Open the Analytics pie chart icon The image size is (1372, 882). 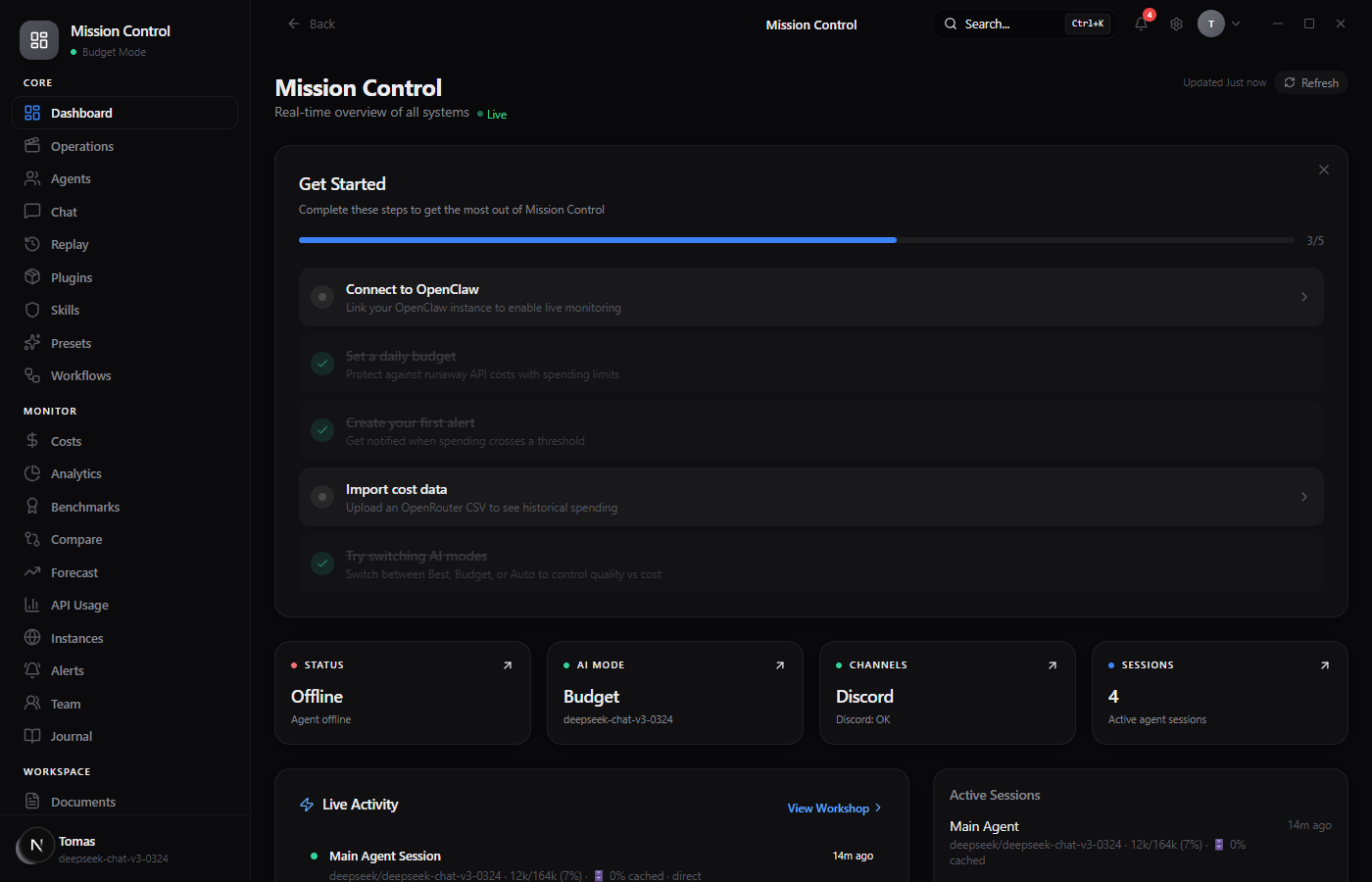[x=32, y=473]
